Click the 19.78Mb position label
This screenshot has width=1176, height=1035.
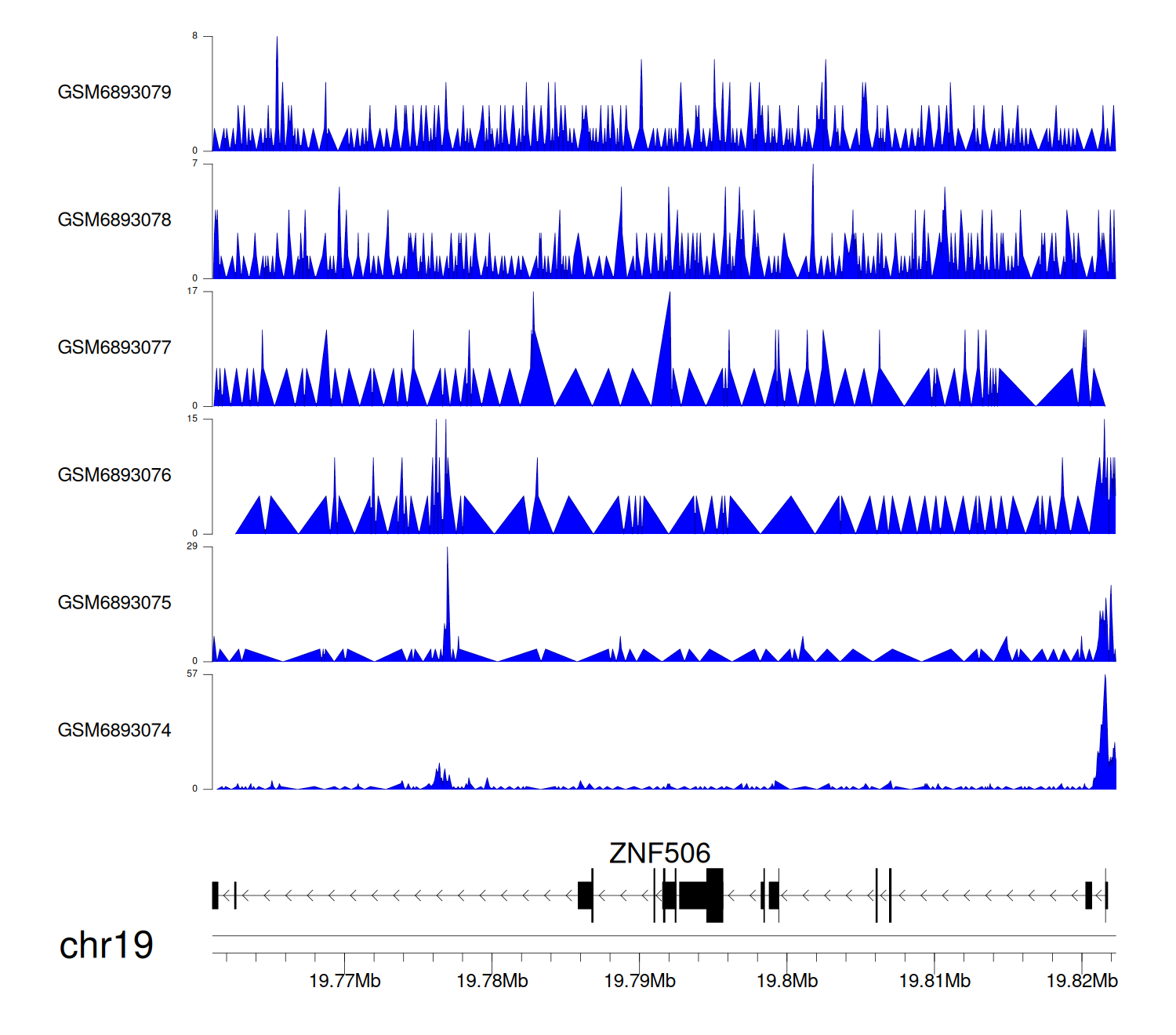click(x=492, y=981)
